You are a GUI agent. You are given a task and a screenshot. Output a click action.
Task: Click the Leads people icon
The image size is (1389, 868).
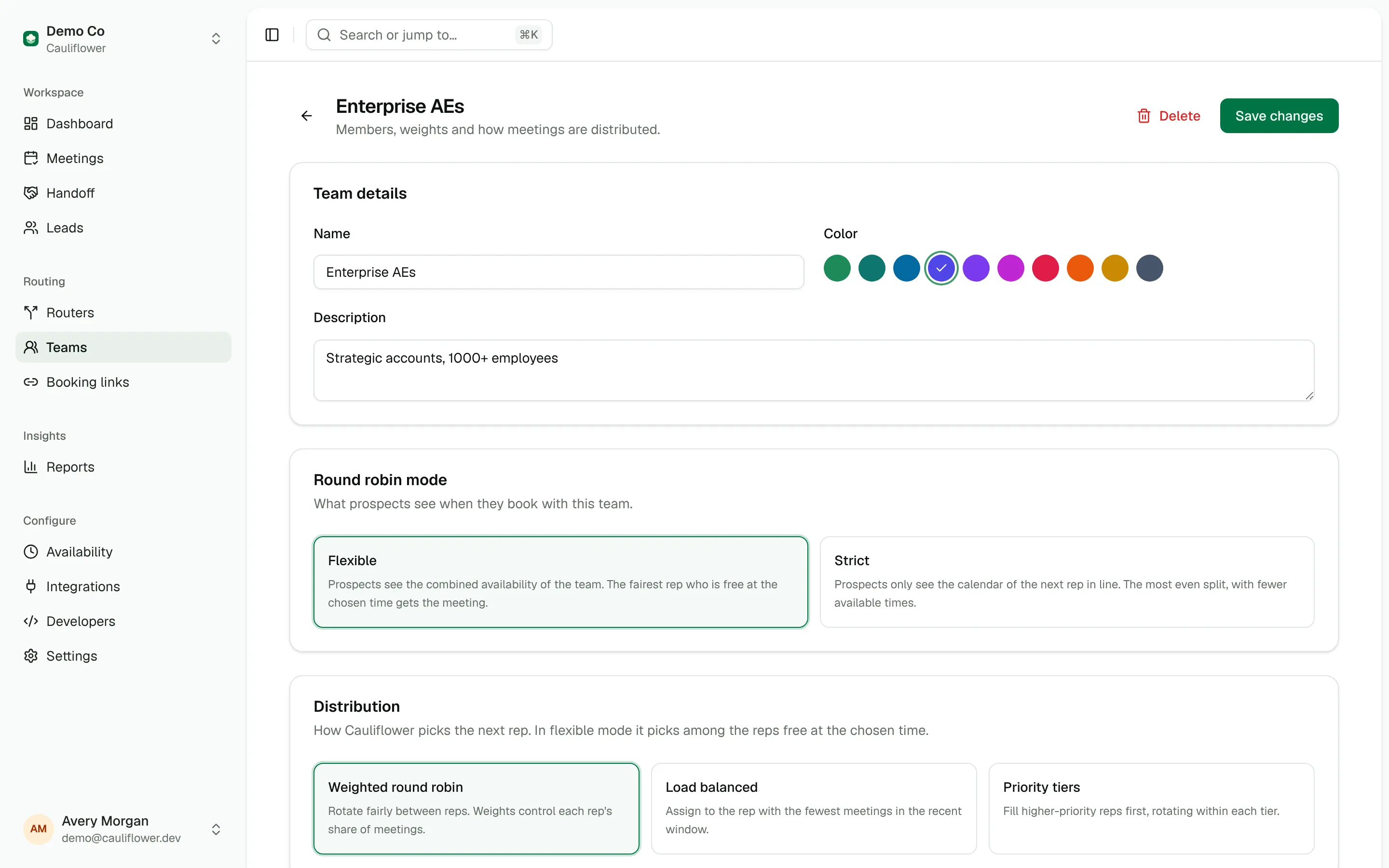click(31, 227)
